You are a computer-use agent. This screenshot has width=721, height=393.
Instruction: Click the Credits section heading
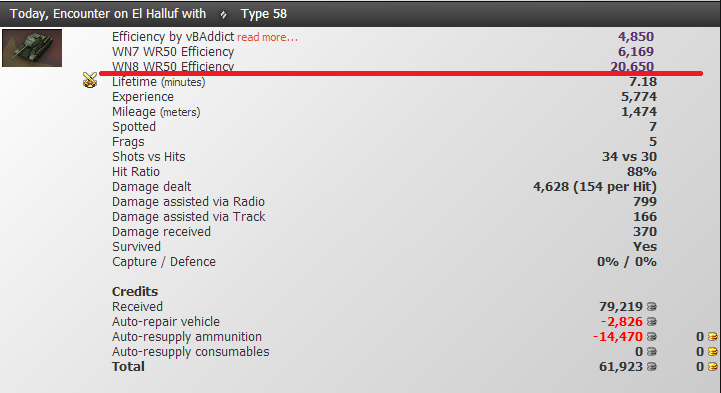coord(135,291)
